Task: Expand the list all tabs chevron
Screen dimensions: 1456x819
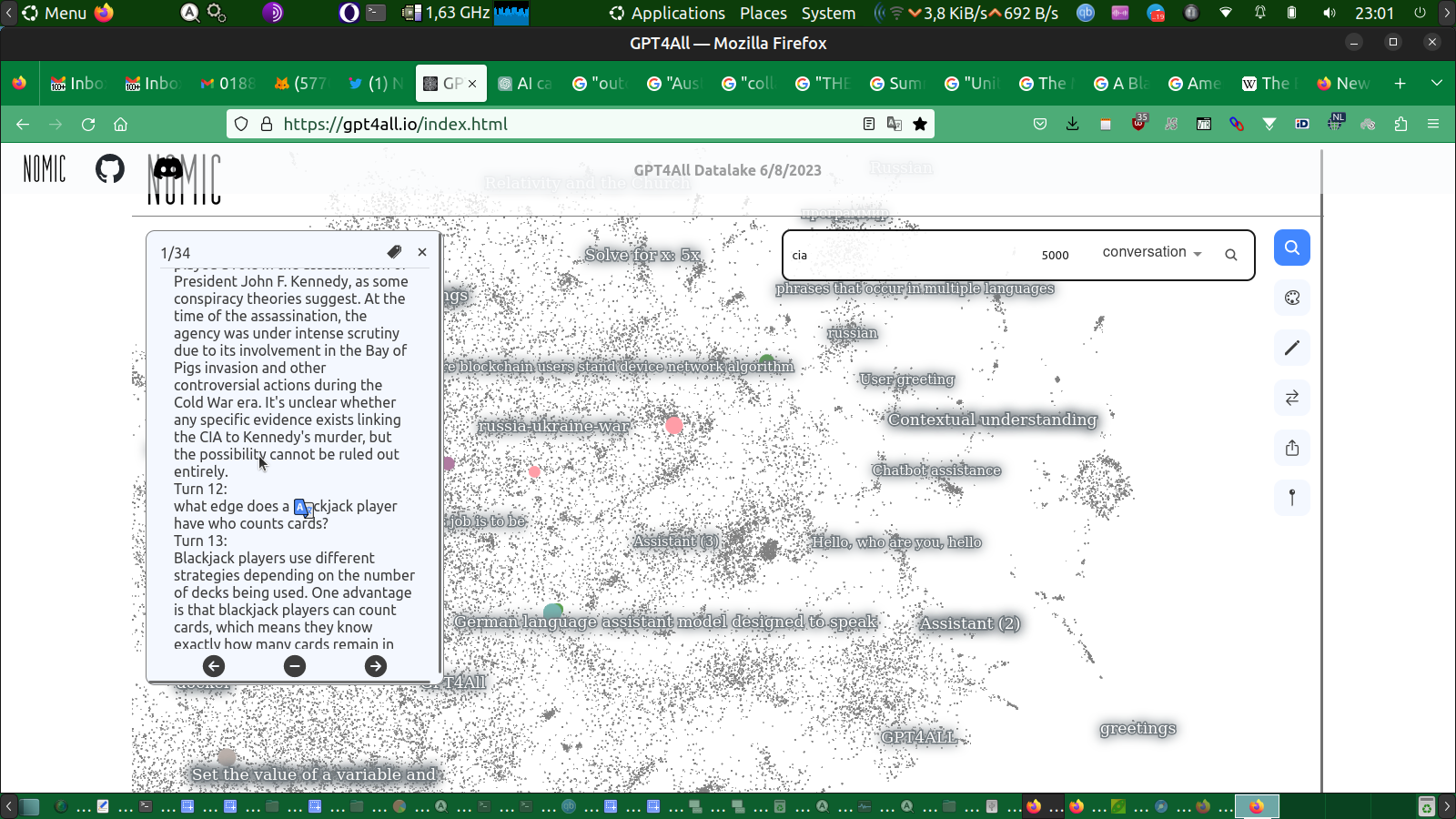Action: 1437,83
